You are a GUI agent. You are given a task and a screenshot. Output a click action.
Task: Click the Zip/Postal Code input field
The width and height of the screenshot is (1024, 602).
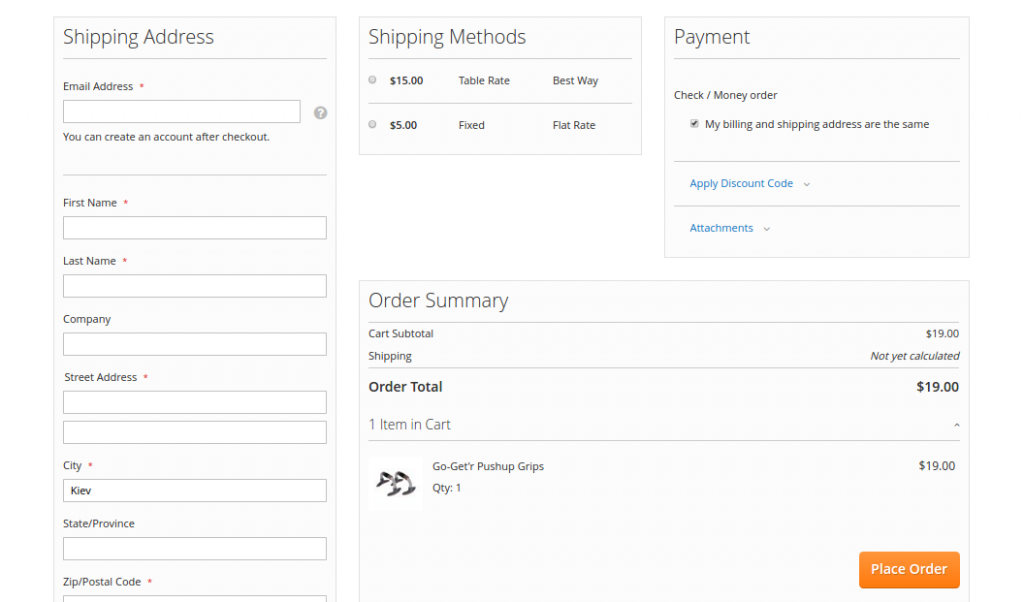194,598
